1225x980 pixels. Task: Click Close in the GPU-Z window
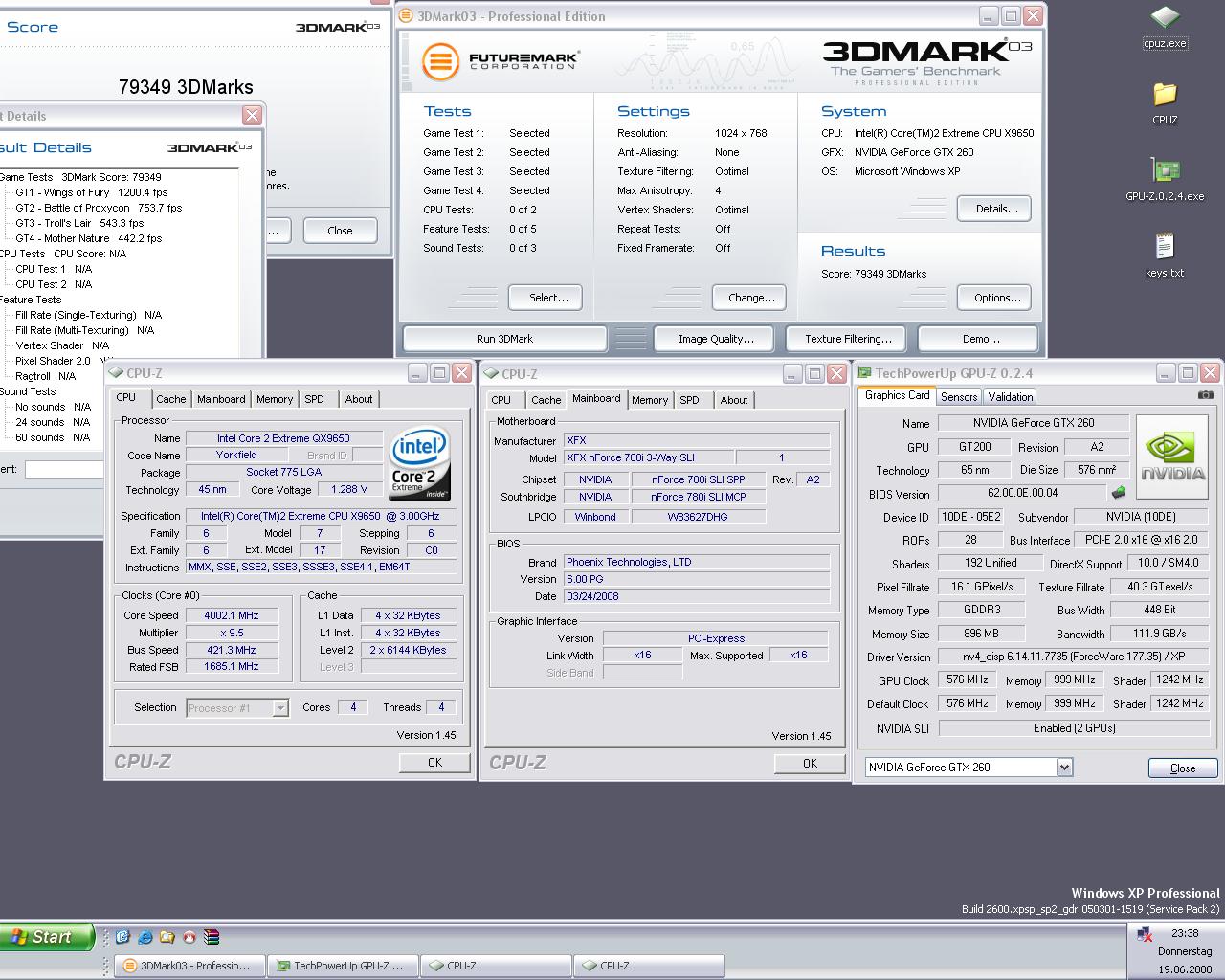(x=1183, y=768)
